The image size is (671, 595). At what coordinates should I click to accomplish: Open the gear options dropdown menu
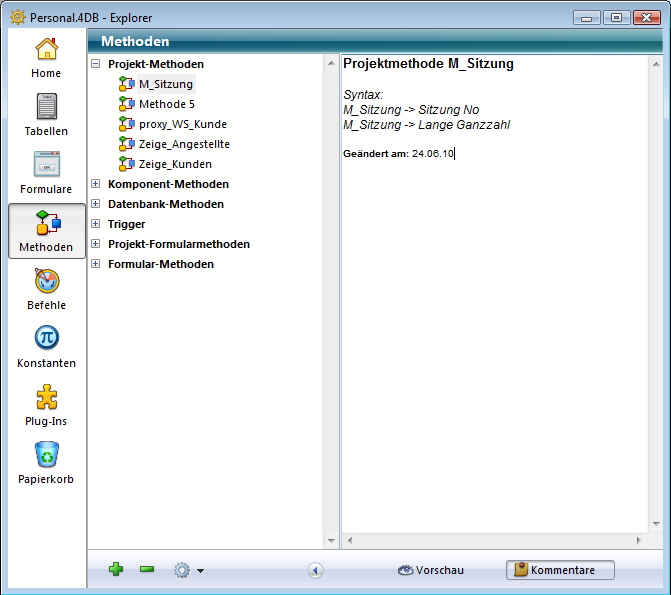tap(187, 570)
